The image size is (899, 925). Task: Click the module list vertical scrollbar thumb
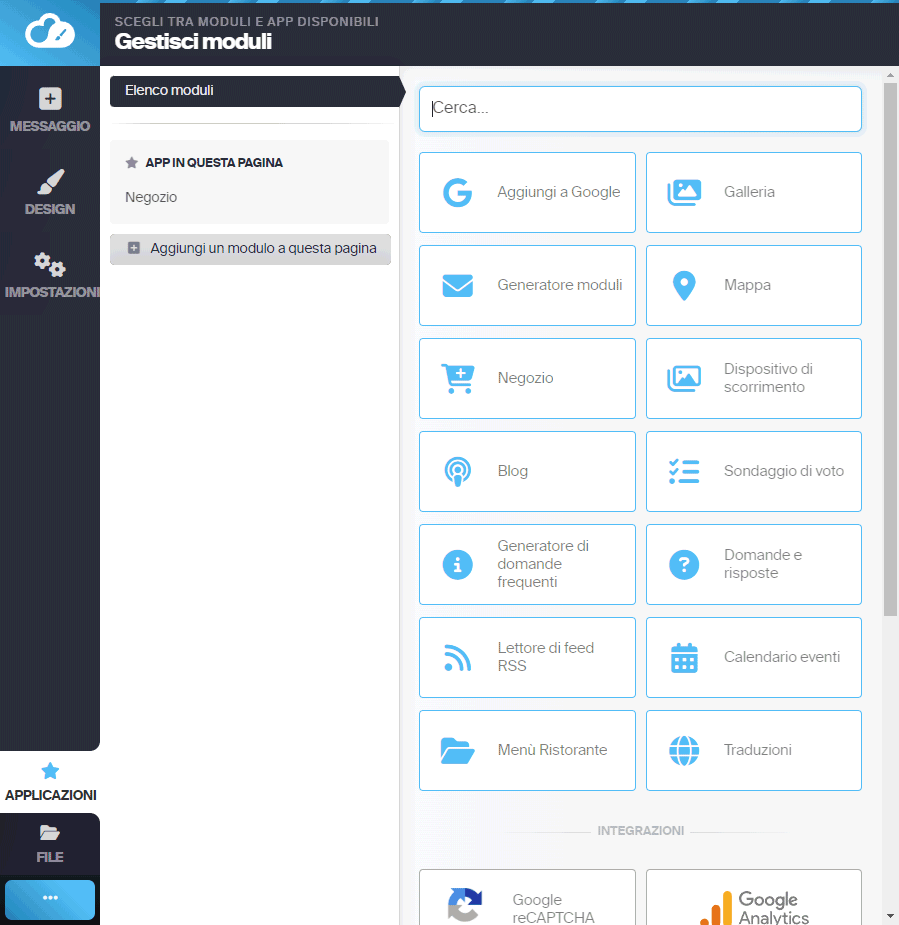click(890, 349)
